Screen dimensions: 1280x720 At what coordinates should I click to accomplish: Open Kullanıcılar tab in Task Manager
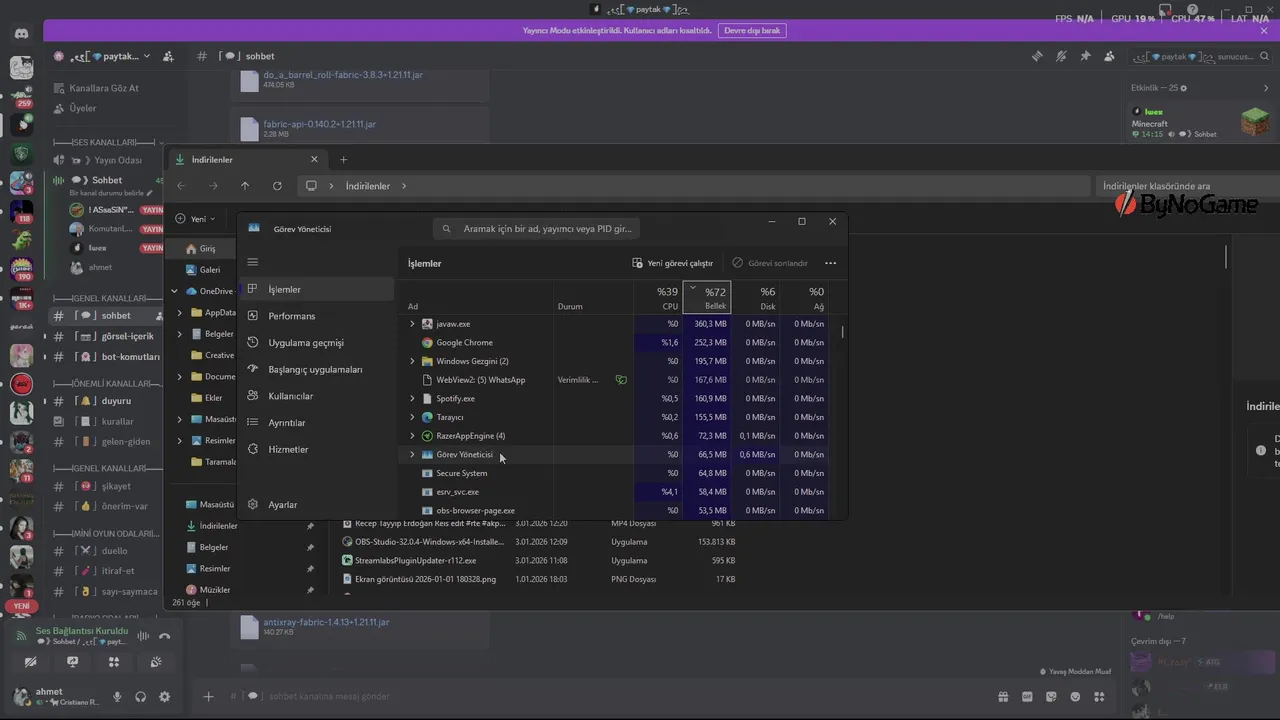[316, 396]
